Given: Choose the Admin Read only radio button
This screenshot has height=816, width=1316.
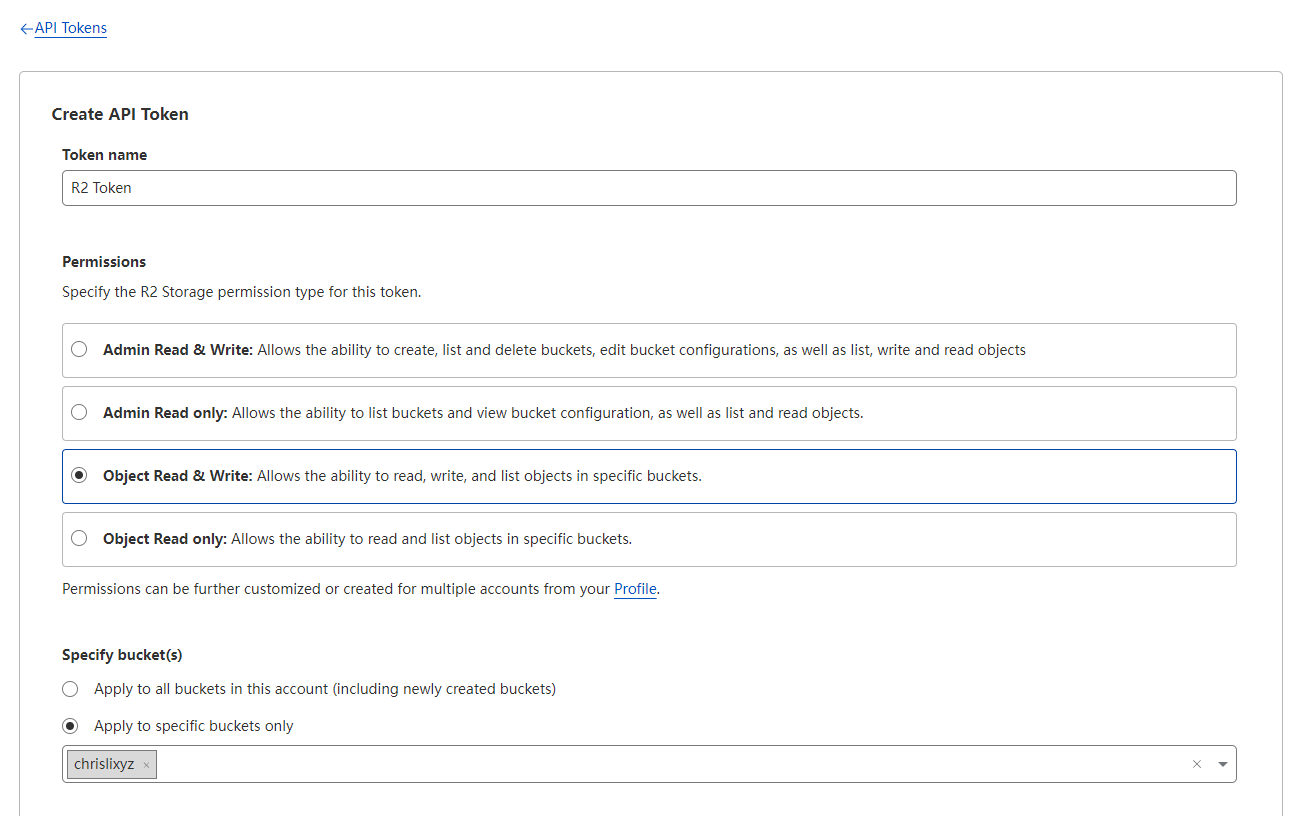Looking at the screenshot, I should [x=79, y=413].
